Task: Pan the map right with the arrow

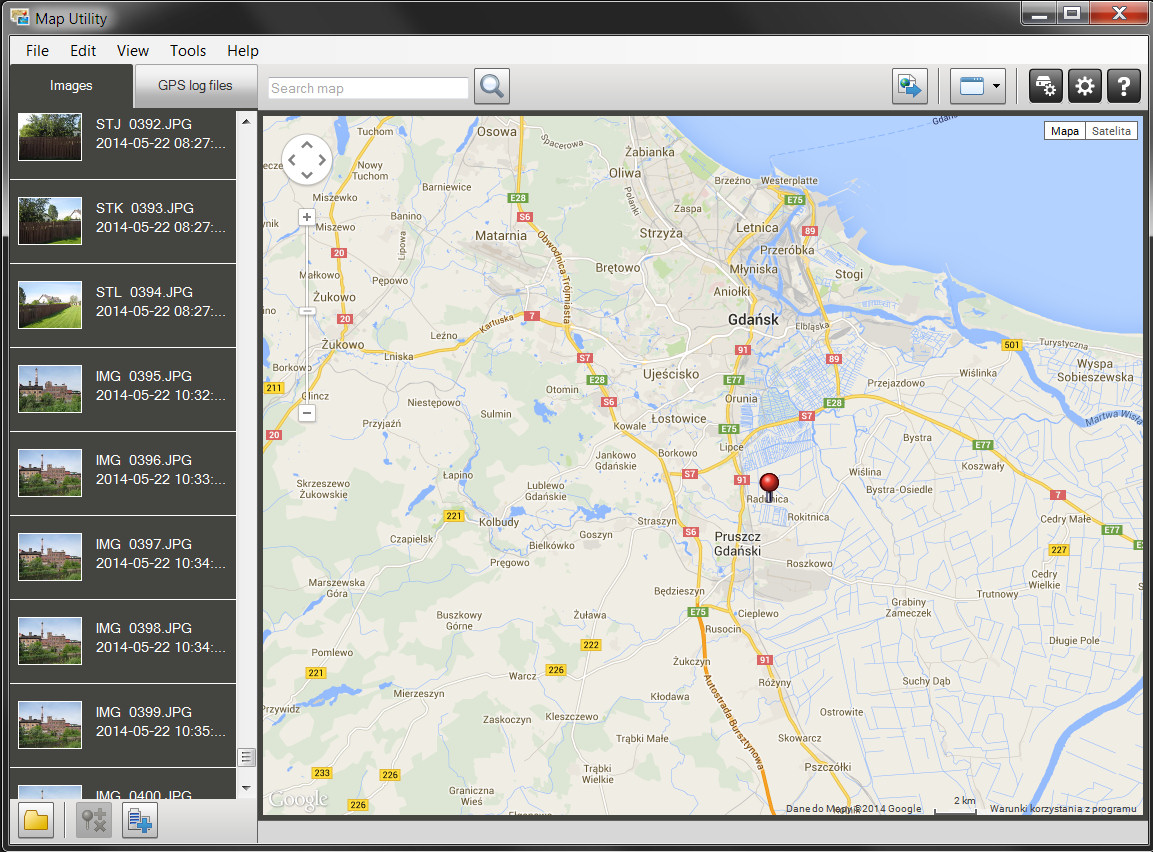Action: (x=322, y=160)
